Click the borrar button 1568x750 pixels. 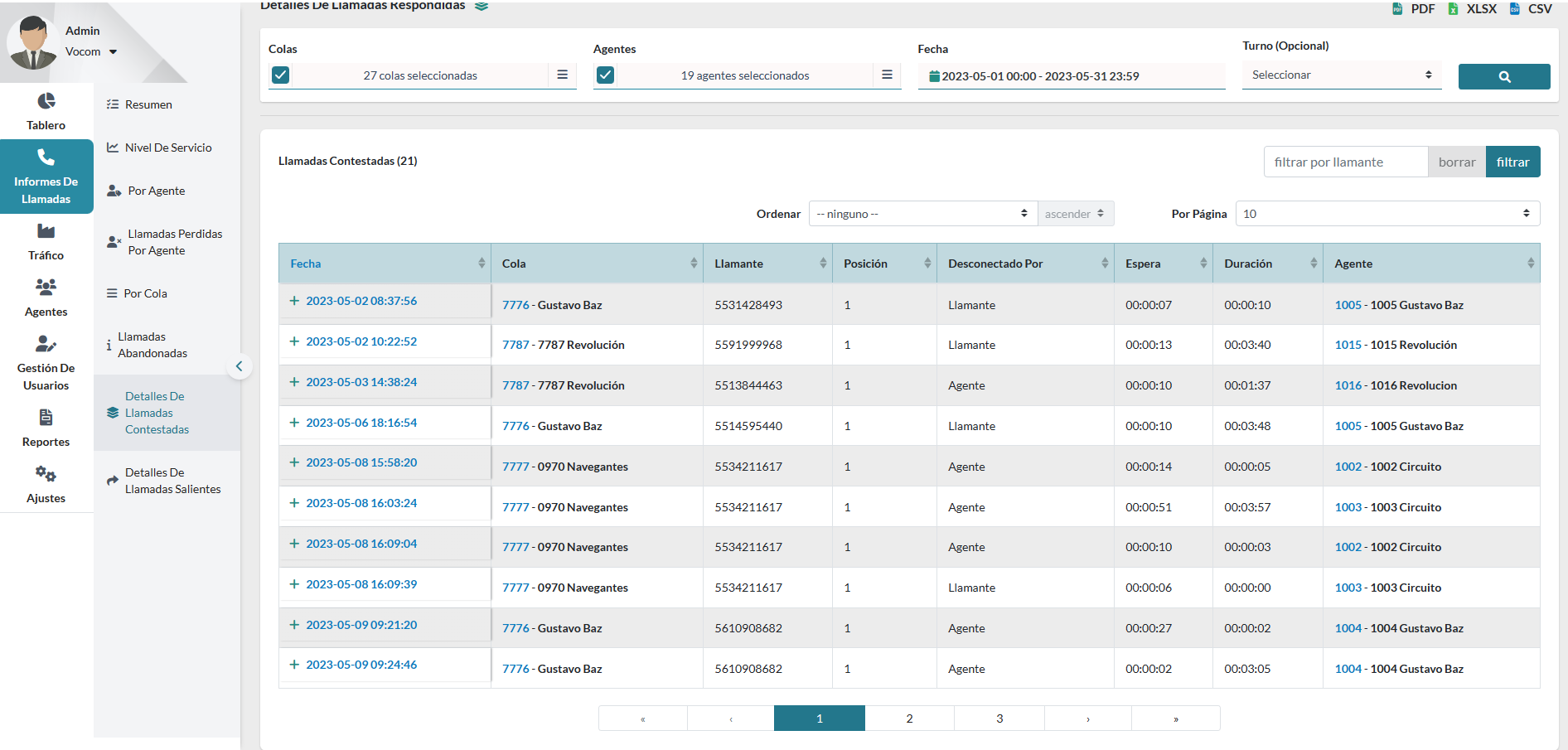pos(1457,162)
